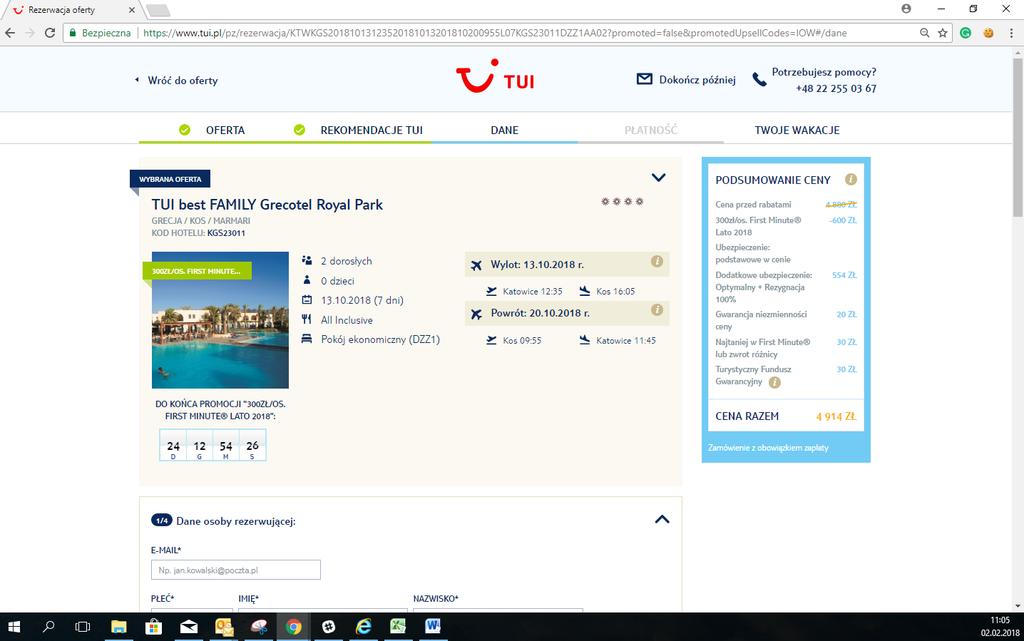This screenshot has height=641, width=1024.
Task: Open info icon beside Podsumowanie ceny
Action: pos(850,179)
